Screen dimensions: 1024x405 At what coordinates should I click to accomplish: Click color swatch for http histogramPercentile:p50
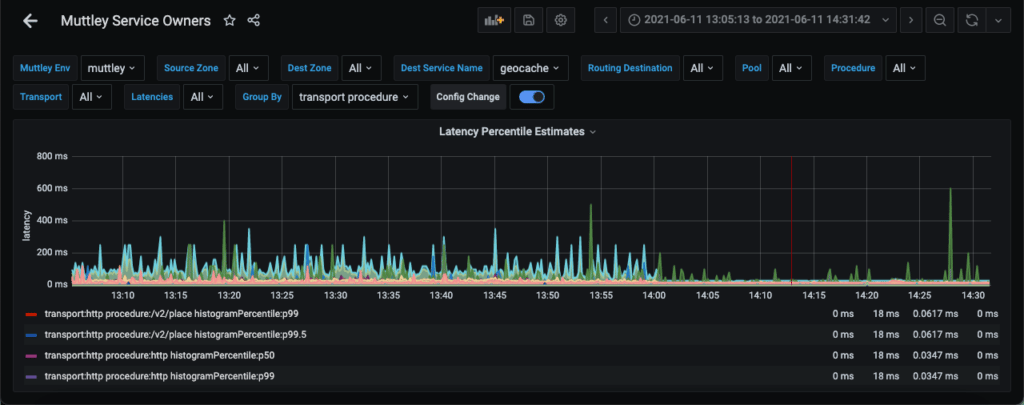click(x=31, y=355)
